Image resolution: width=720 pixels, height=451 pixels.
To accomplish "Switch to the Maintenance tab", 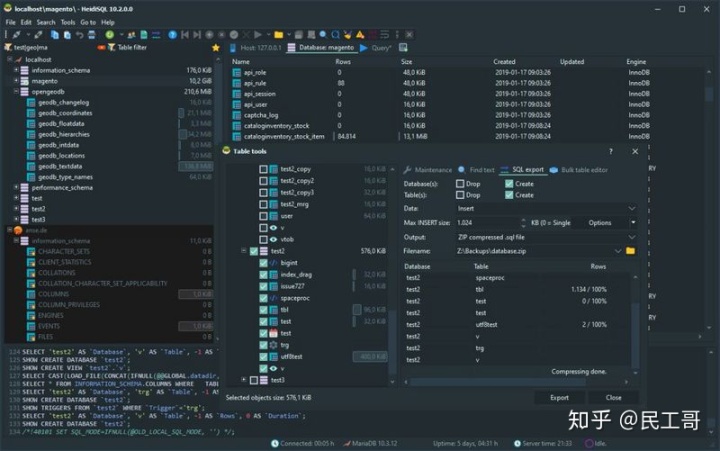I will (x=428, y=170).
